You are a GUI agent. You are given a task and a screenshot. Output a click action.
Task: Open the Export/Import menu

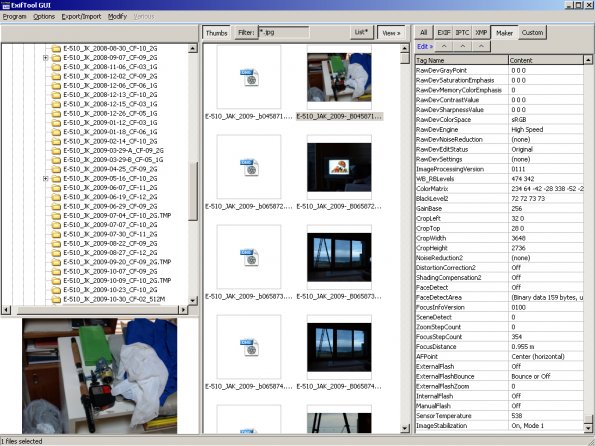[81, 17]
